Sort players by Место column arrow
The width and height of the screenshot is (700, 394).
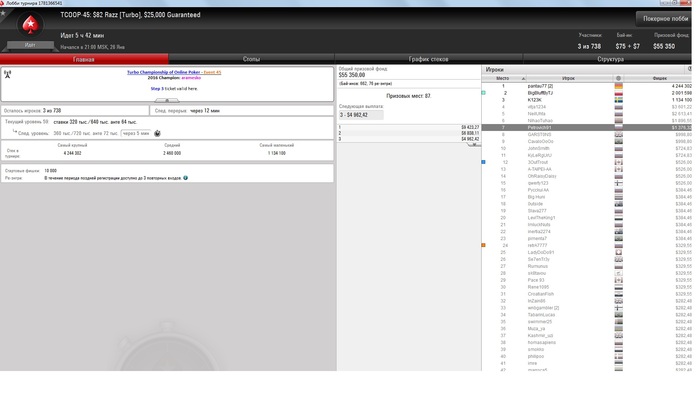pos(523,79)
